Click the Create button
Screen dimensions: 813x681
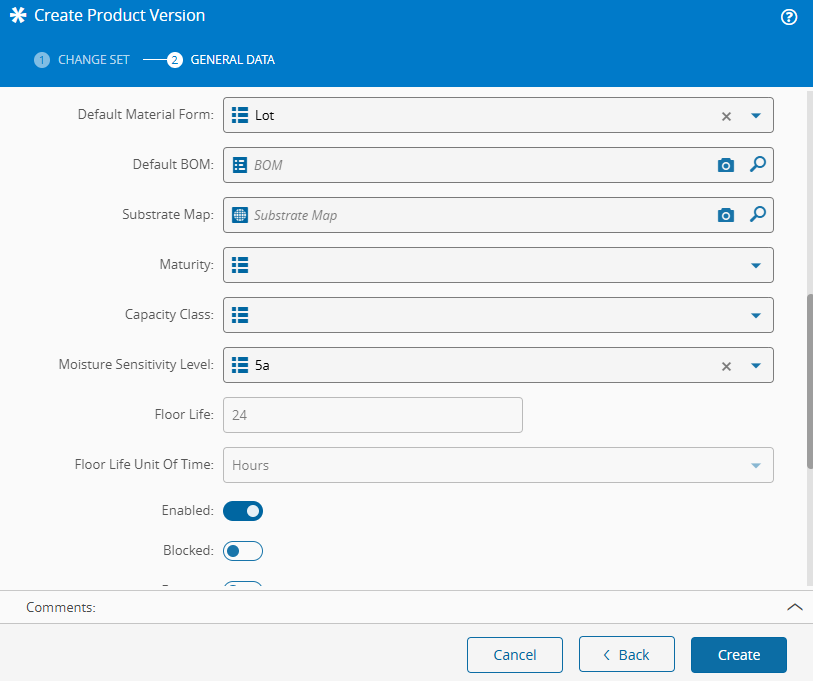point(739,655)
